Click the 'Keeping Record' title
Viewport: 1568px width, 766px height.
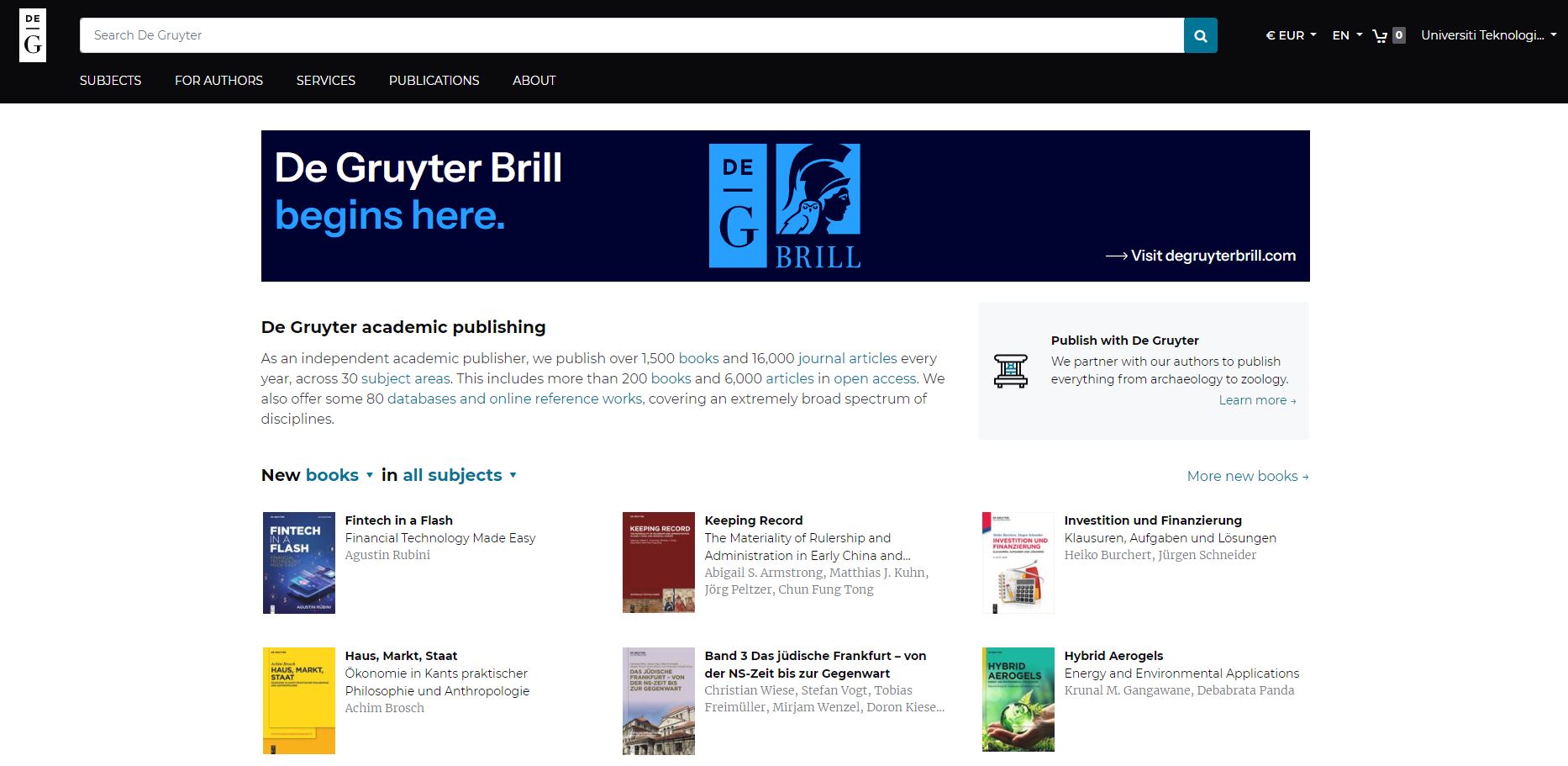[754, 520]
